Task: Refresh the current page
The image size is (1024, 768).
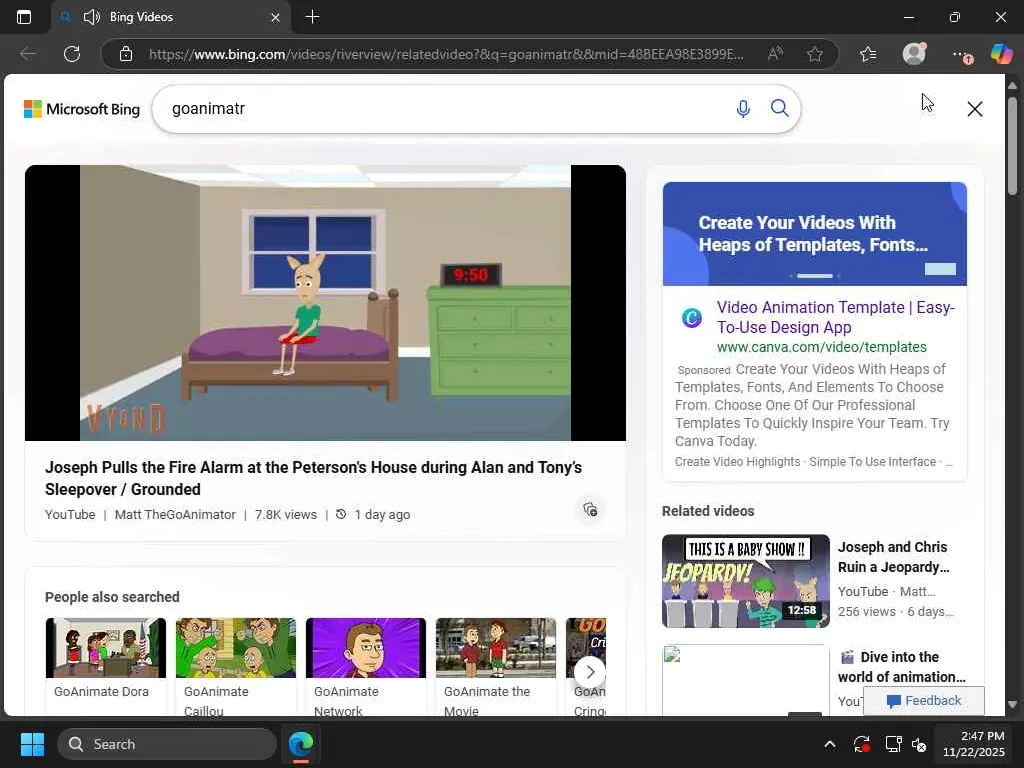Action: (72, 54)
